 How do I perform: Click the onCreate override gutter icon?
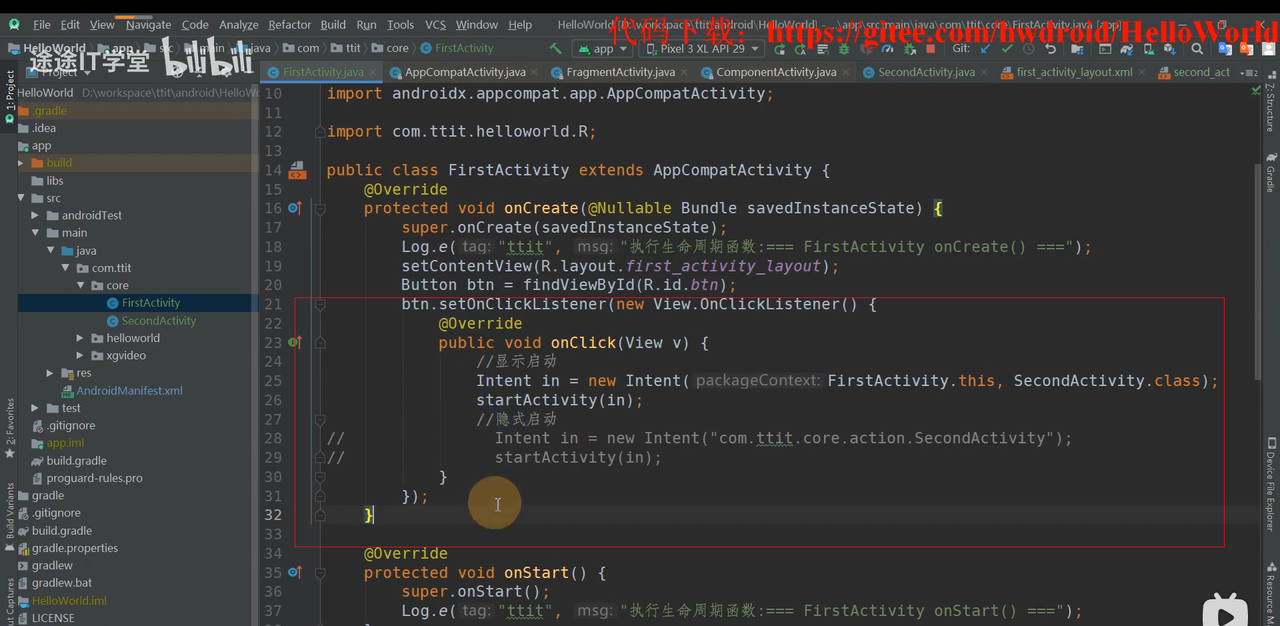coord(295,208)
